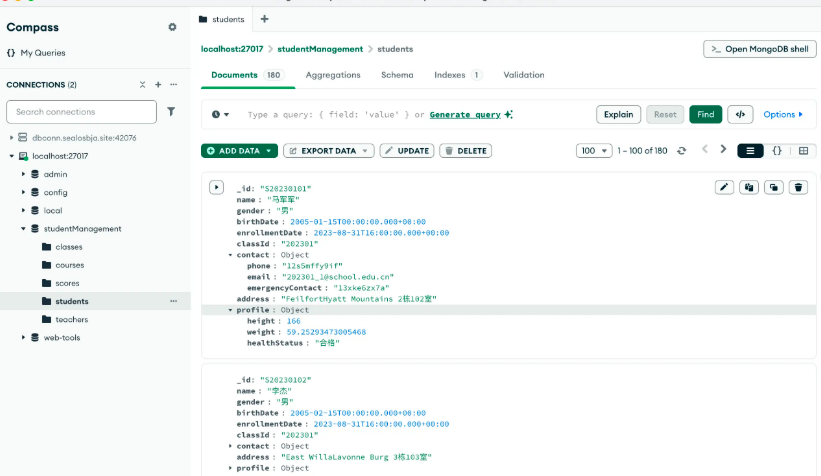Screen dimensions: 821x476
Task: Open a new tab with plus
Action: [x=264, y=19]
